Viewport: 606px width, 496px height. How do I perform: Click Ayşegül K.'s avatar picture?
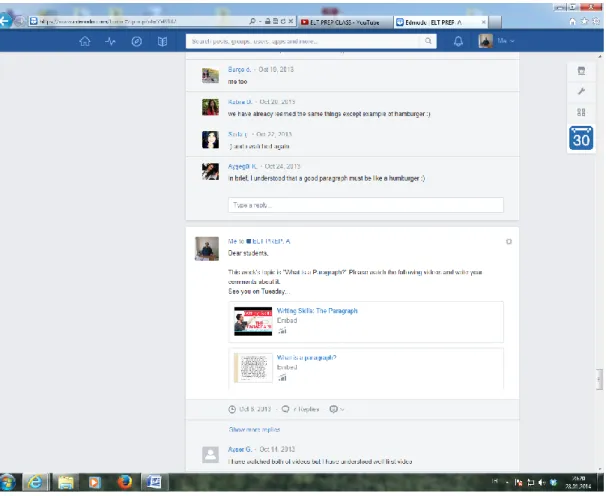tap(210, 171)
